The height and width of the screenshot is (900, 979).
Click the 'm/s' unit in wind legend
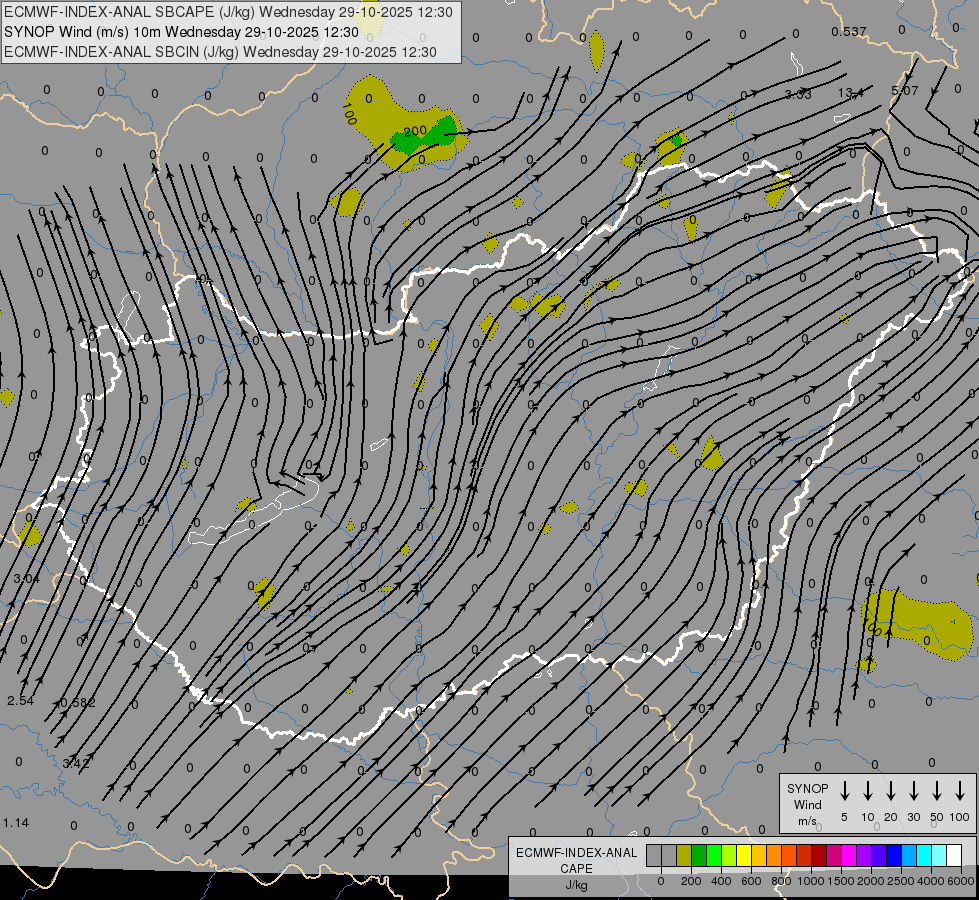coord(807,821)
